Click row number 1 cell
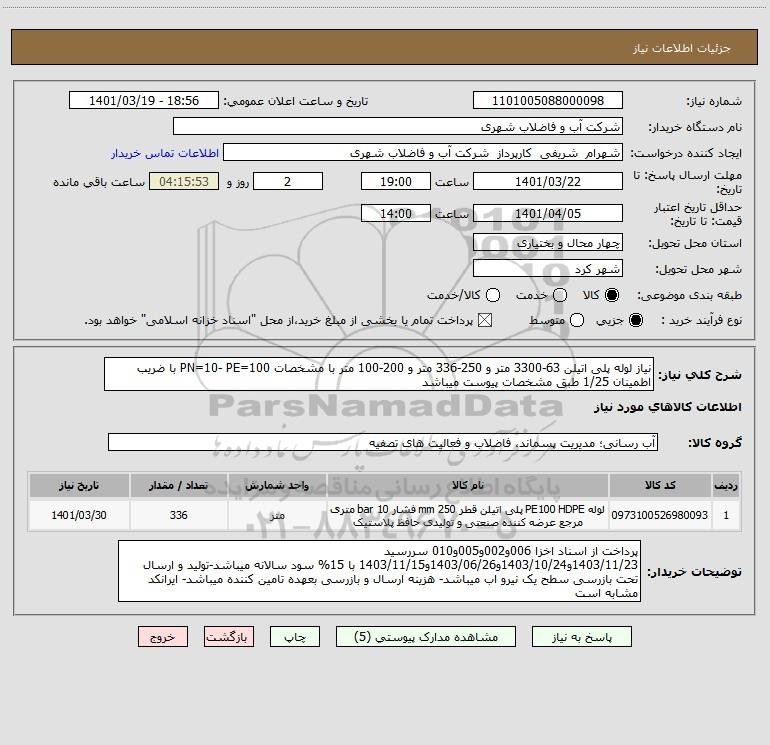The image size is (770, 745). click(726, 515)
